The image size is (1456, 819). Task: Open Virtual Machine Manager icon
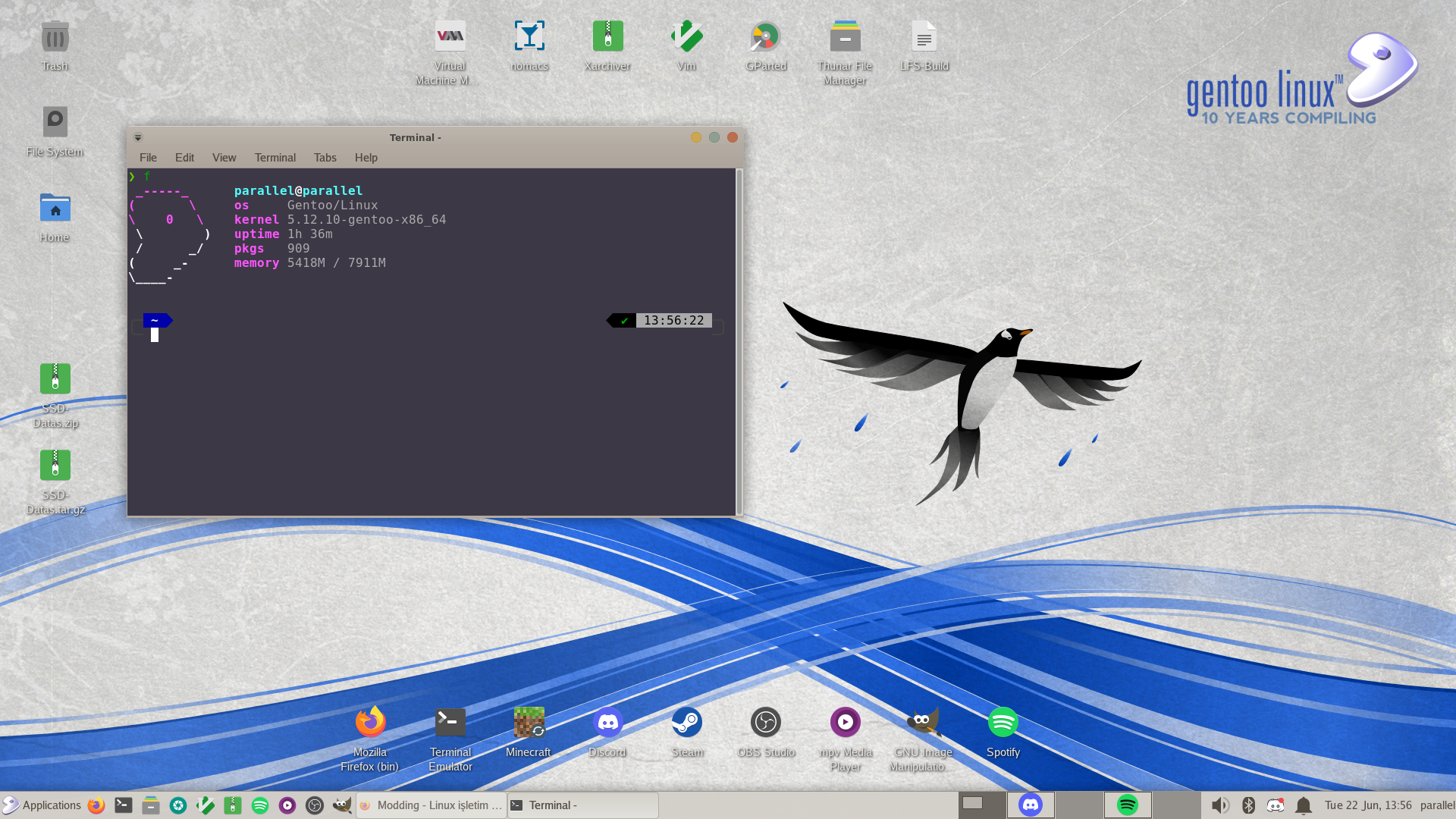(450, 36)
